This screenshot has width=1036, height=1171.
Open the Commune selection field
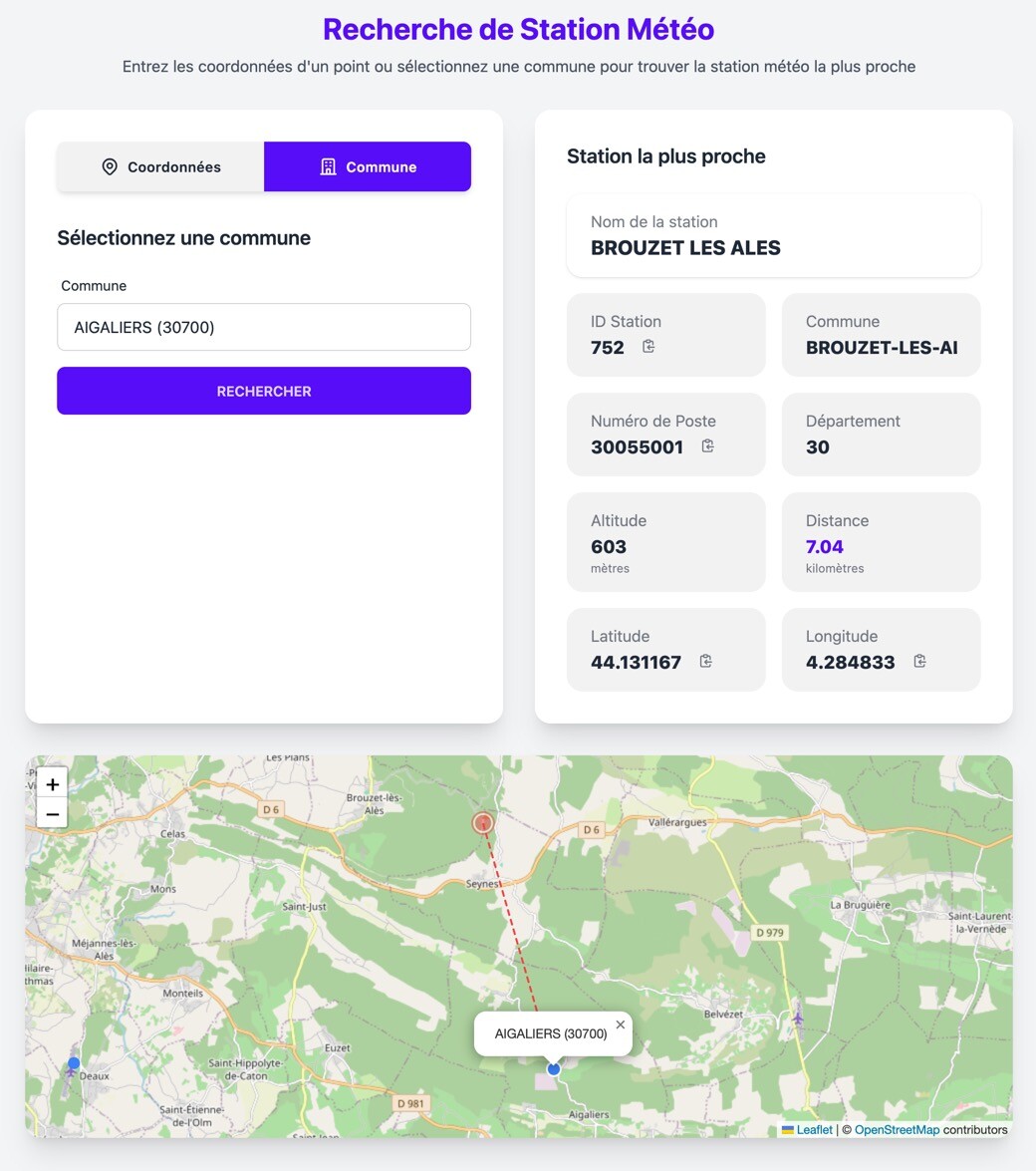click(x=263, y=327)
